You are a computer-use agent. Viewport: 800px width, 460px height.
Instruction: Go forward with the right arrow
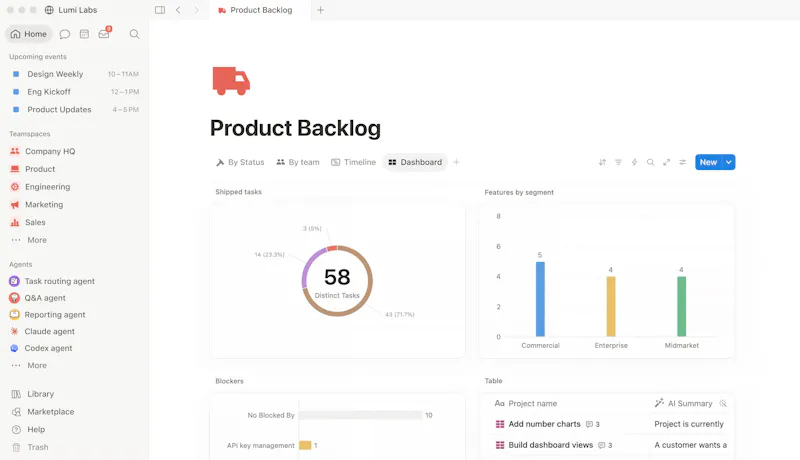click(x=196, y=10)
